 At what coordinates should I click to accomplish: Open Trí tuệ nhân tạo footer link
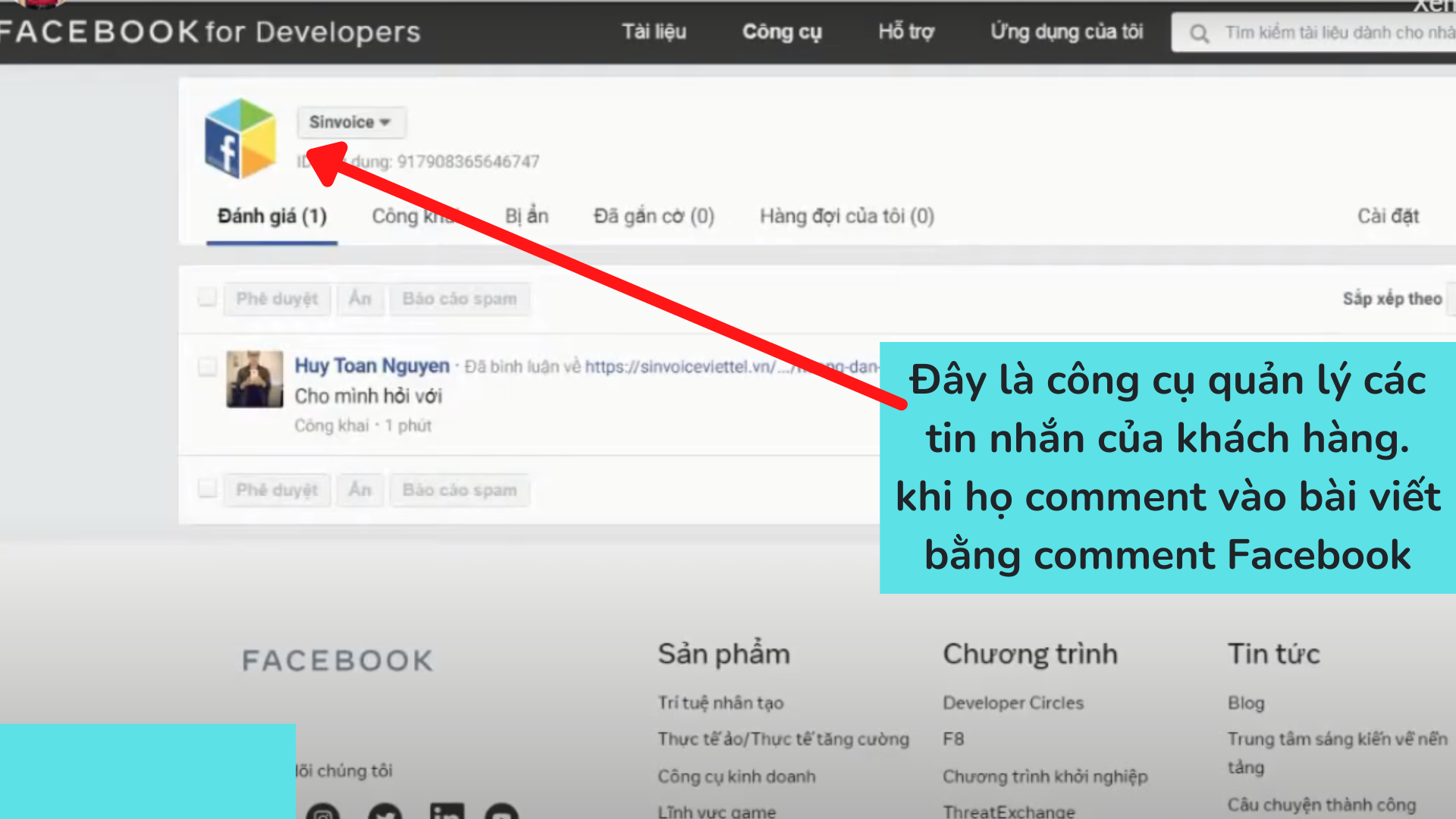tap(720, 703)
